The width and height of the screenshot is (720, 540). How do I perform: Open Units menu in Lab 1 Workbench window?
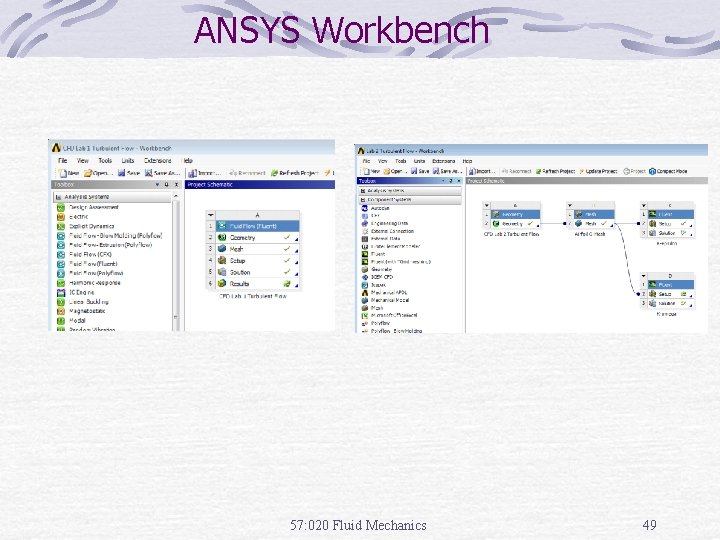[128, 160]
